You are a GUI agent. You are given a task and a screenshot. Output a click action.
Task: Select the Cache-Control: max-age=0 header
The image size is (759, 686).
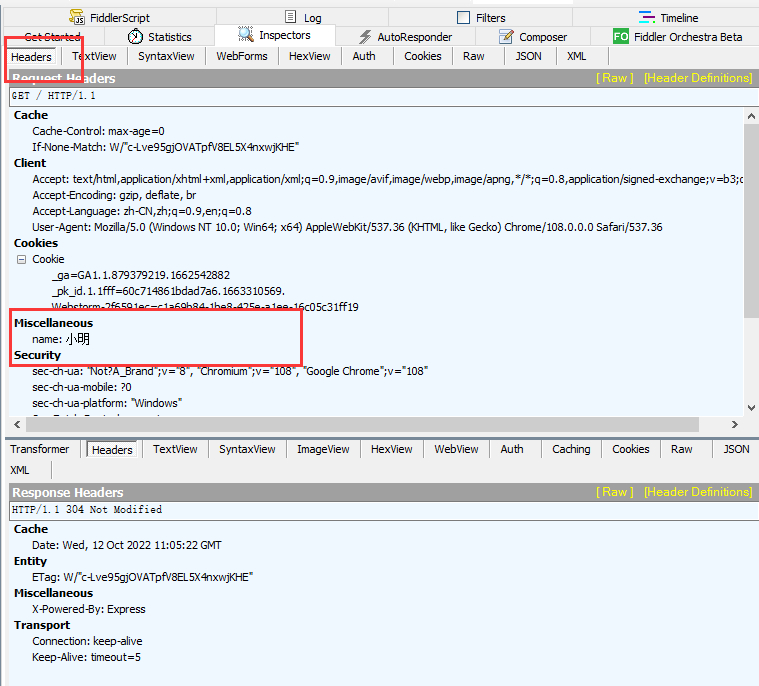98,131
